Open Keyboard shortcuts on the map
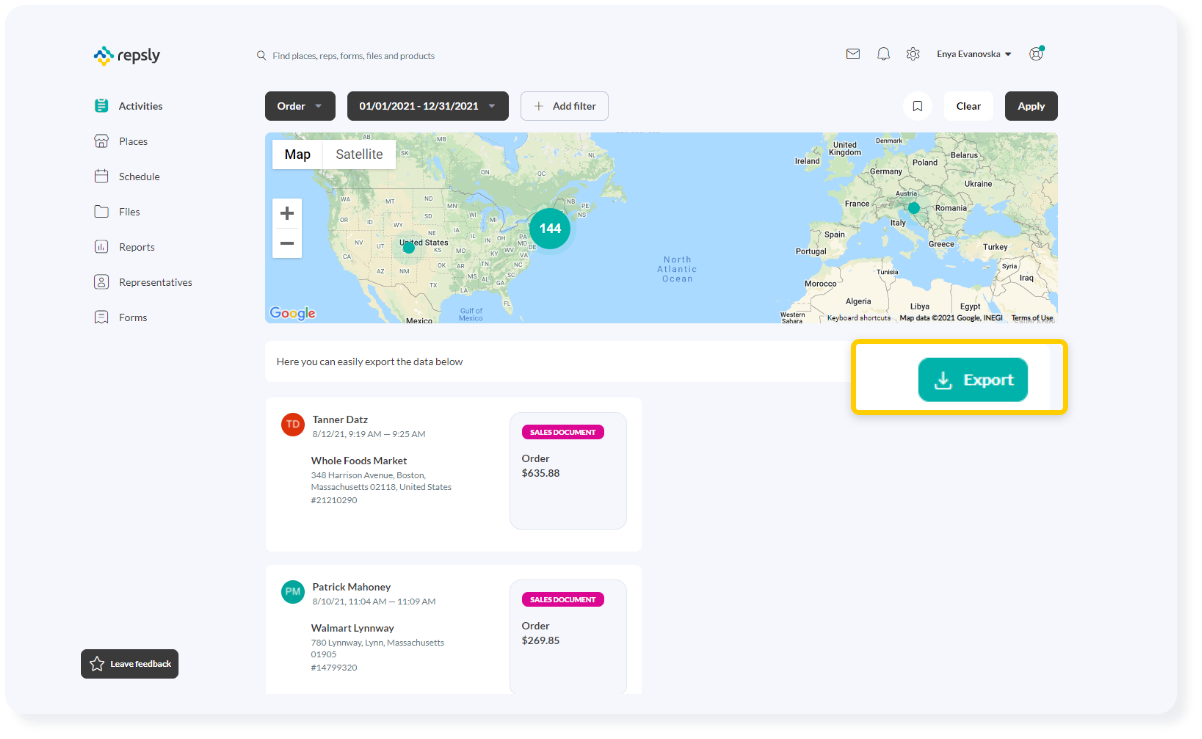This screenshot has height=739, width=1202. (x=859, y=318)
